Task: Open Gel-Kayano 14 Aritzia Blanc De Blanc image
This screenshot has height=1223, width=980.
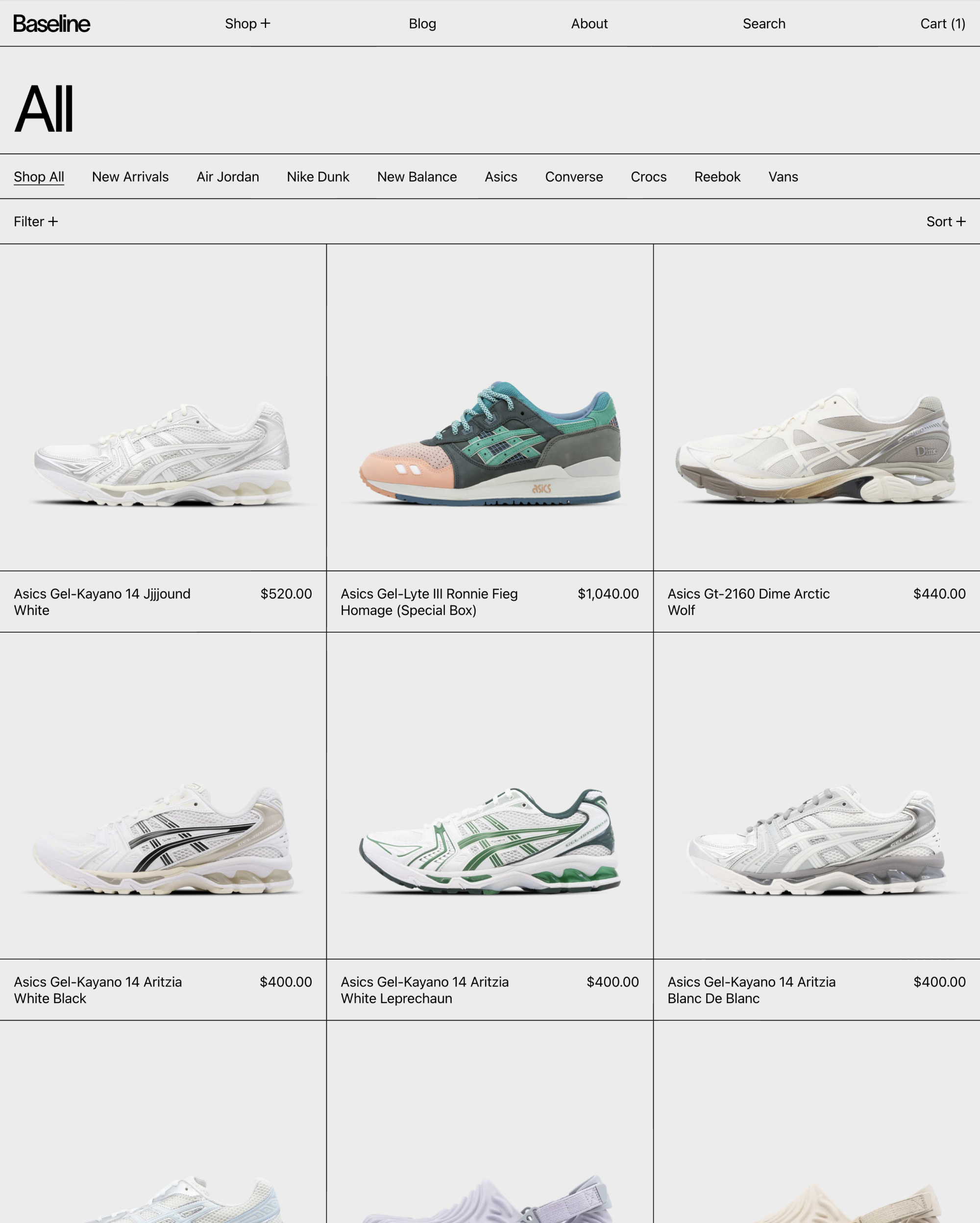Action: (x=817, y=795)
